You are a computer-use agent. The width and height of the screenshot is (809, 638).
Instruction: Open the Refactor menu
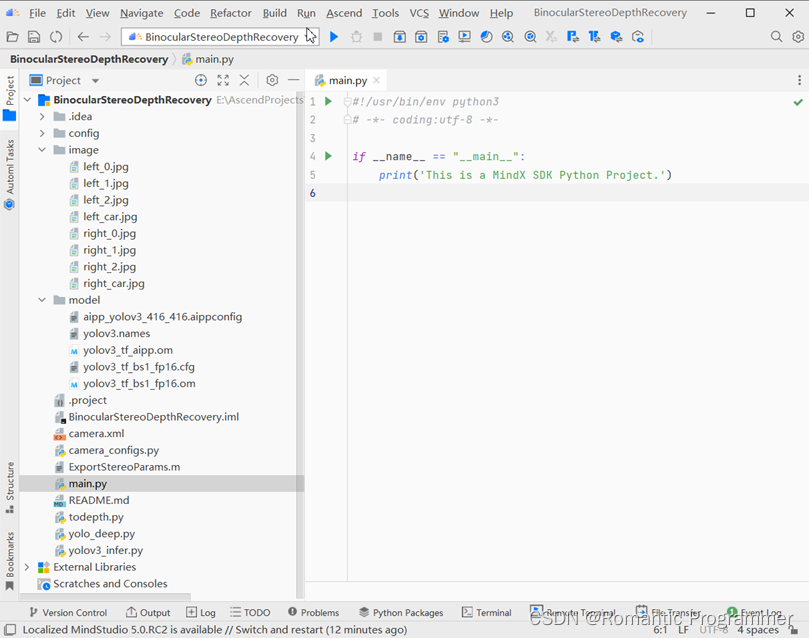(231, 13)
